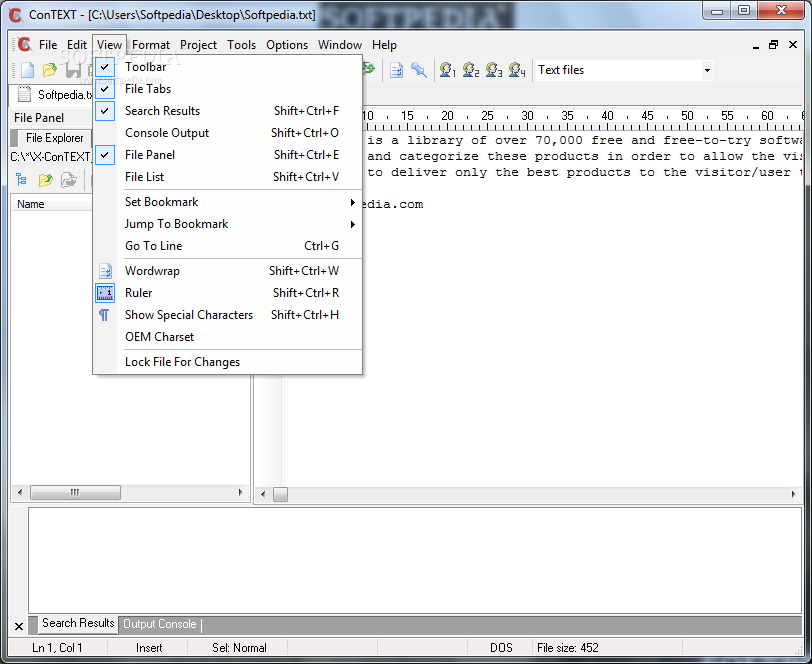Enable Console Output in View menu
Image resolution: width=812 pixels, height=664 pixels.
(228, 133)
